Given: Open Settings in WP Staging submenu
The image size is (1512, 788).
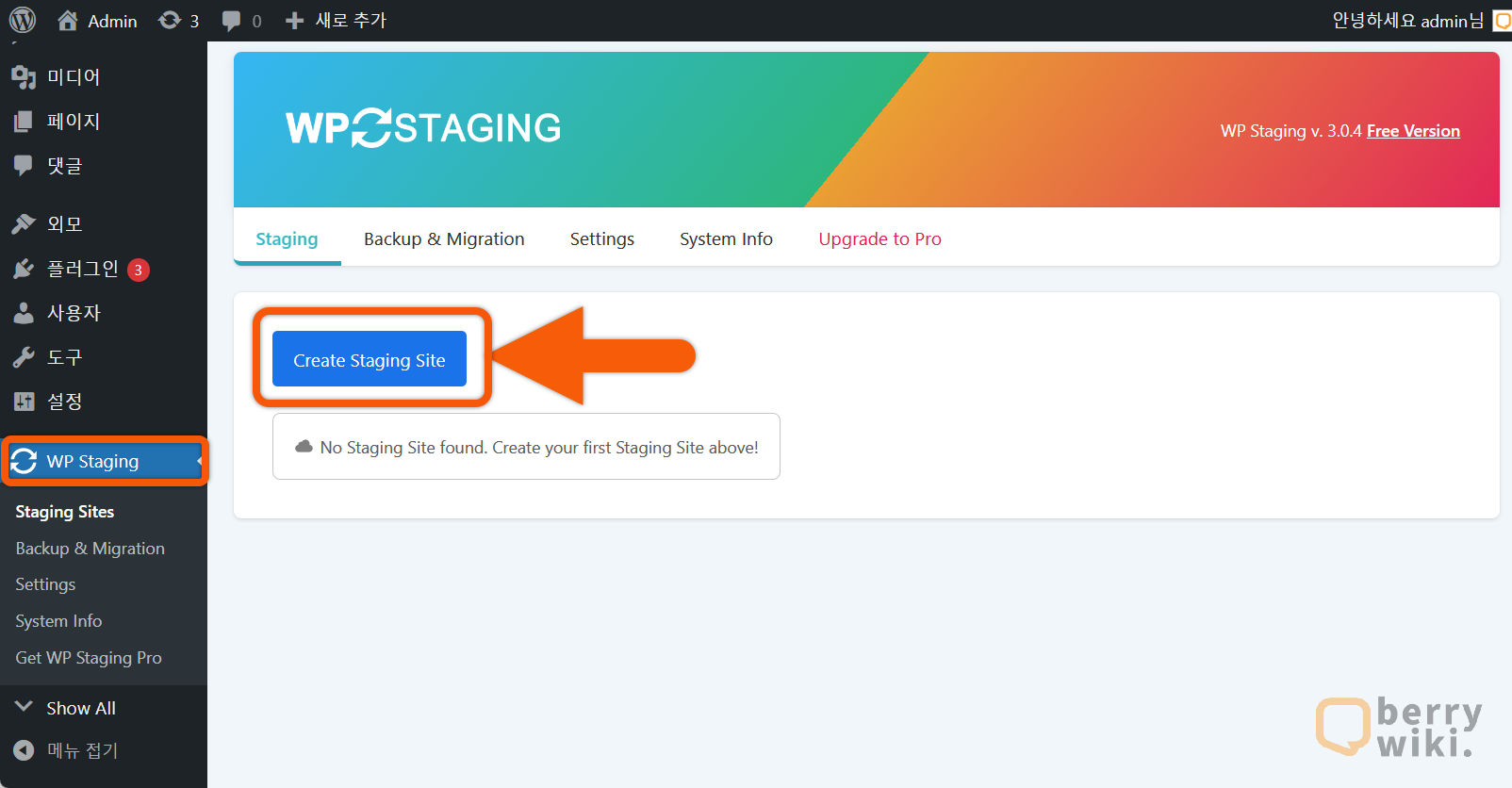Looking at the screenshot, I should coord(45,584).
